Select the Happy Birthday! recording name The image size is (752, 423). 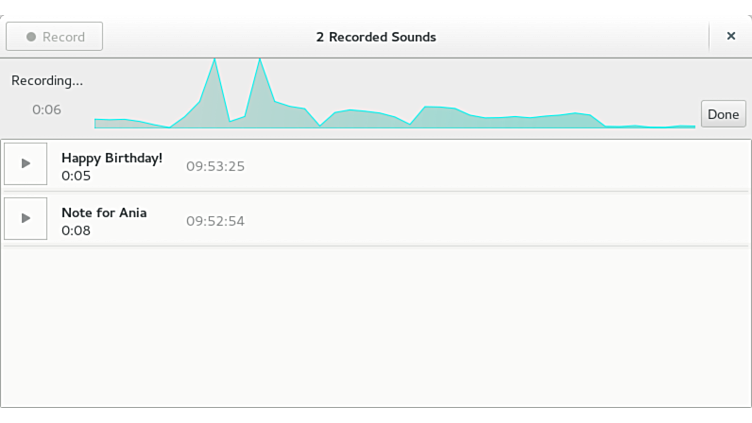tap(112, 158)
